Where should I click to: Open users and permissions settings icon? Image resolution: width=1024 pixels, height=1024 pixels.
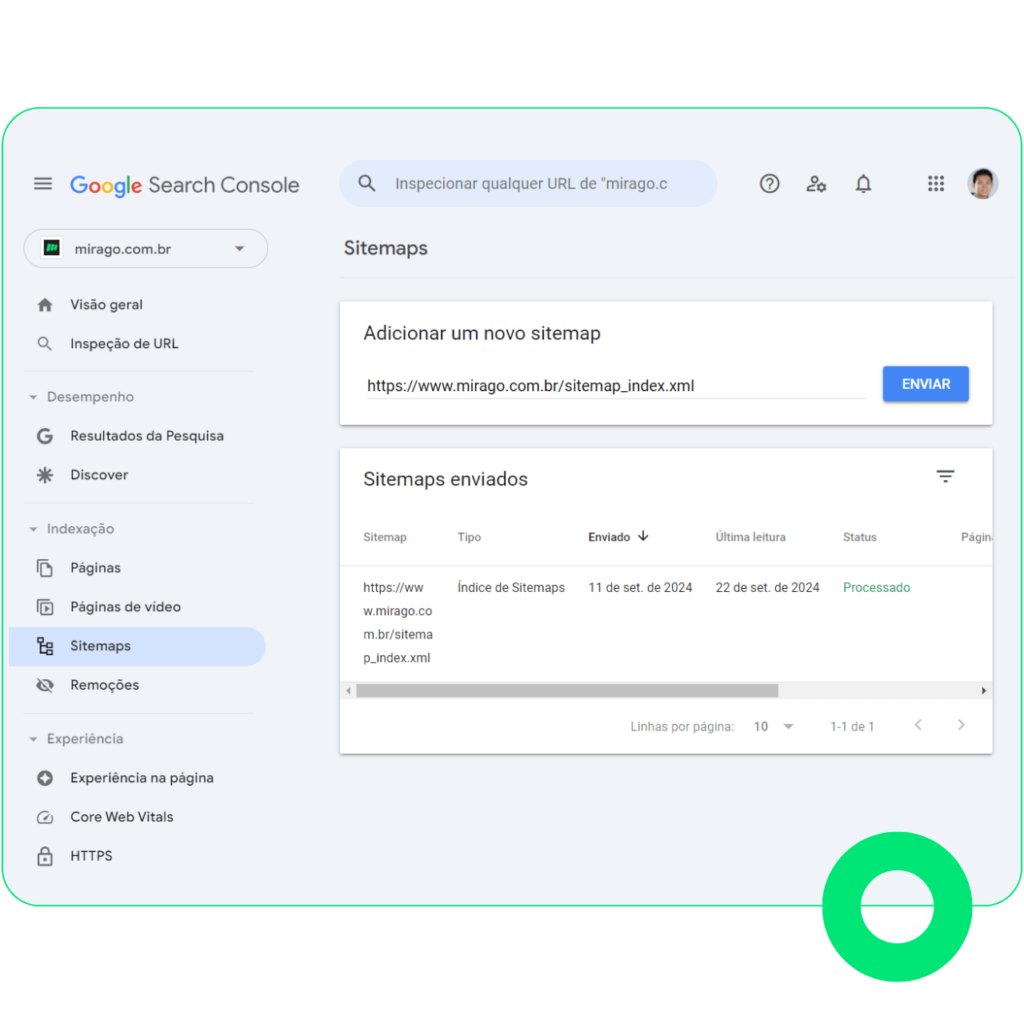coord(816,184)
